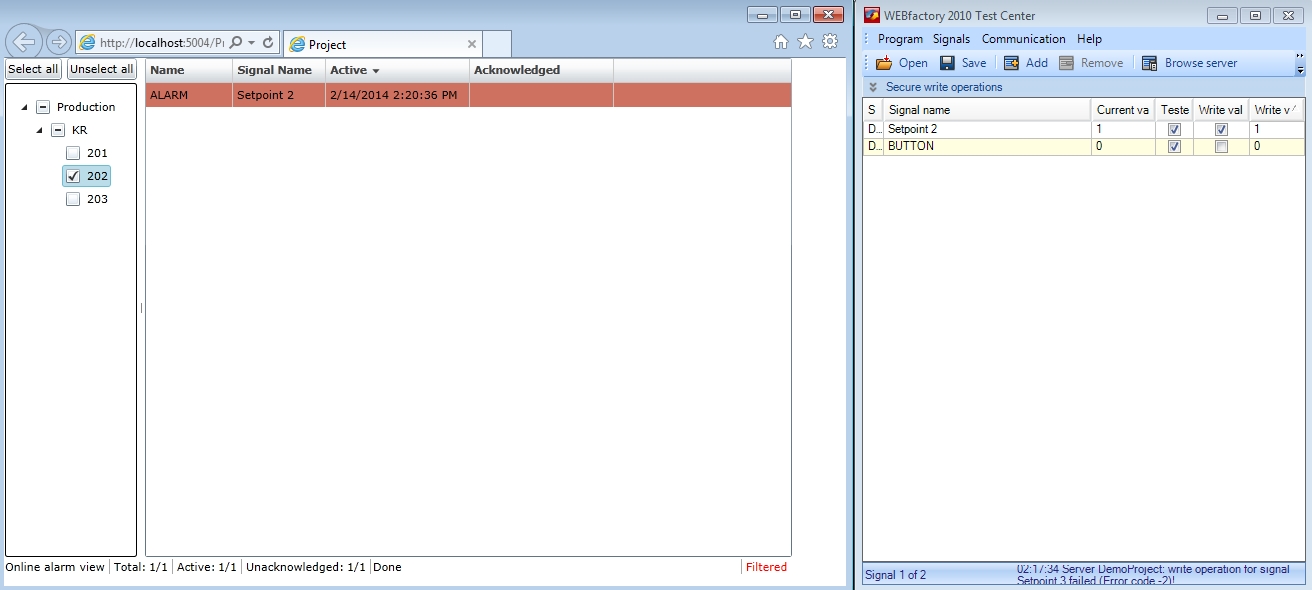Screen dimensions: 1312x590
Task: Open the browser Home icon
Action: pyautogui.click(x=781, y=42)
